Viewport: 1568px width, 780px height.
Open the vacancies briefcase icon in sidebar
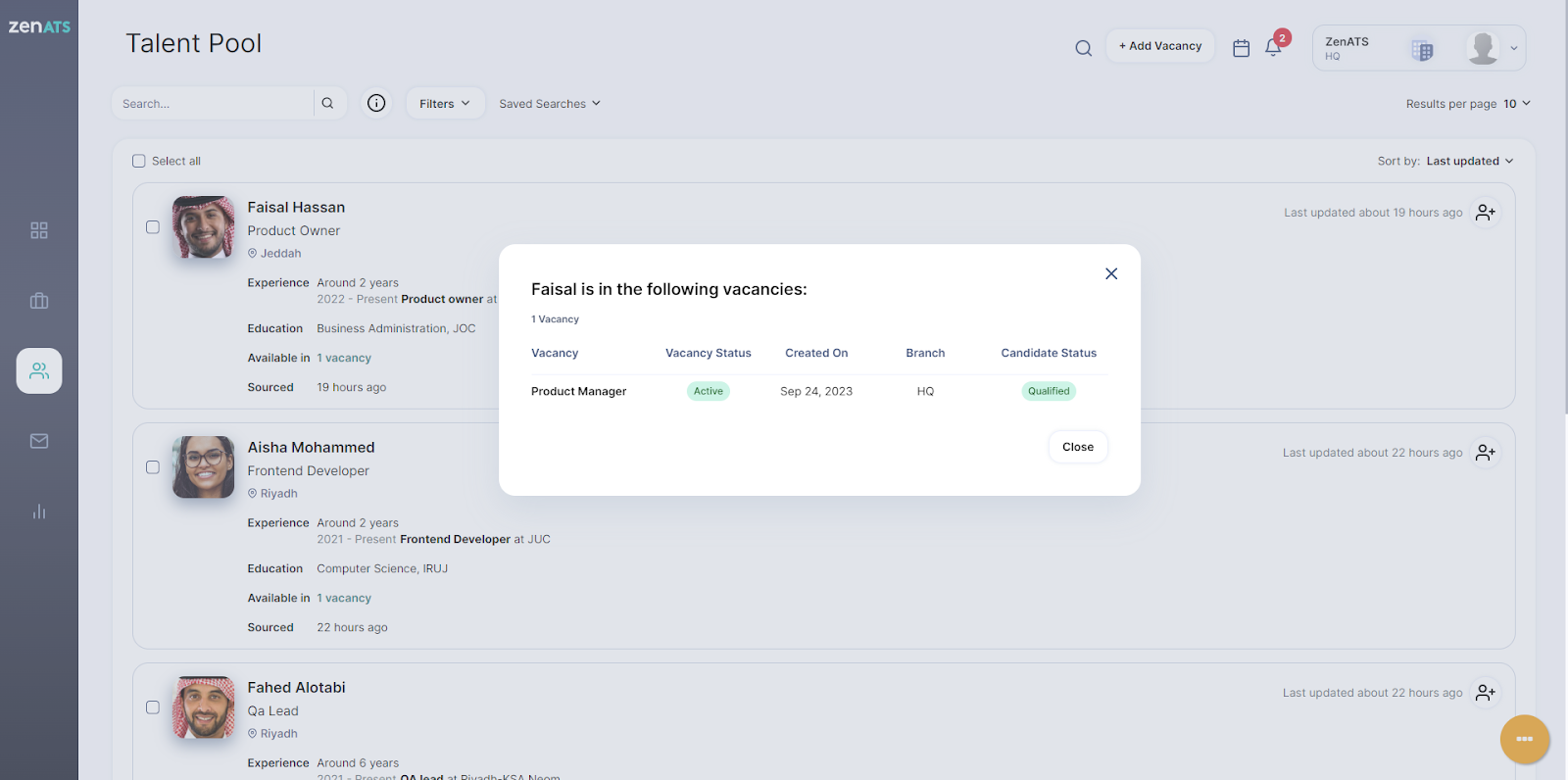click(39, 301)
